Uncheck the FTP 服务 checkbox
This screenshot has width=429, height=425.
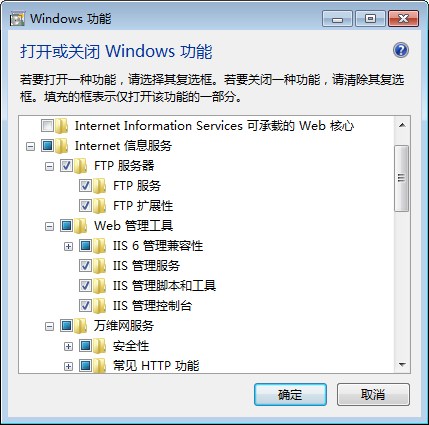(85, 186)
